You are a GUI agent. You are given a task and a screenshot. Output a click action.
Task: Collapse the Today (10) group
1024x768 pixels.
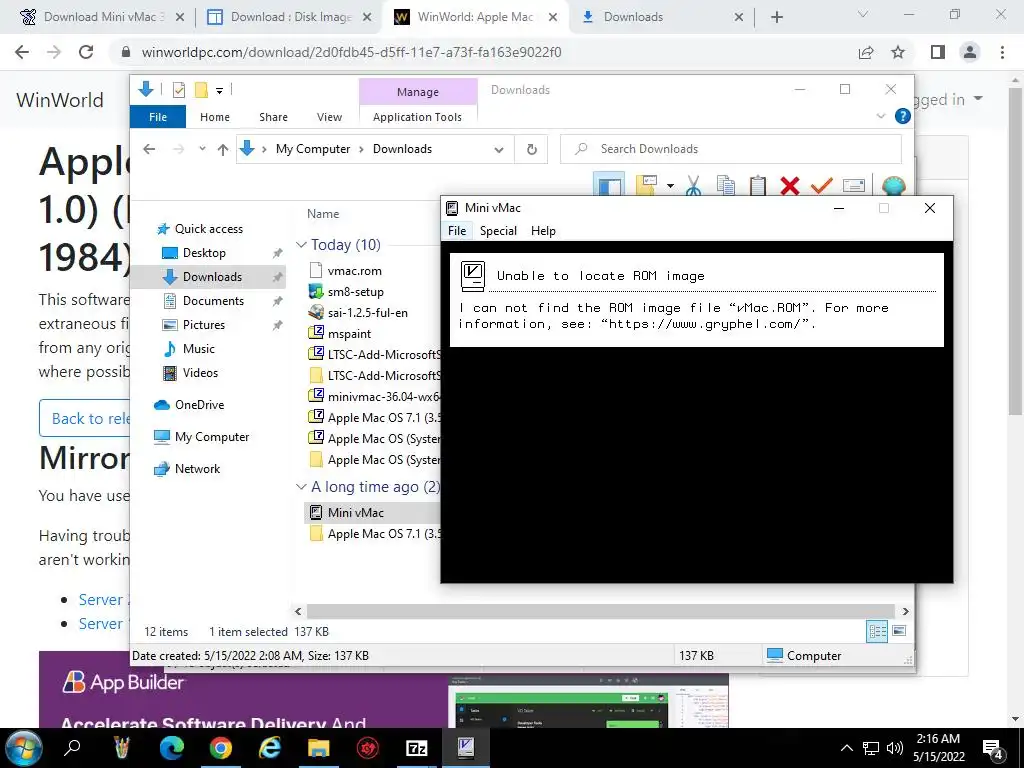(x=302, y=245)
